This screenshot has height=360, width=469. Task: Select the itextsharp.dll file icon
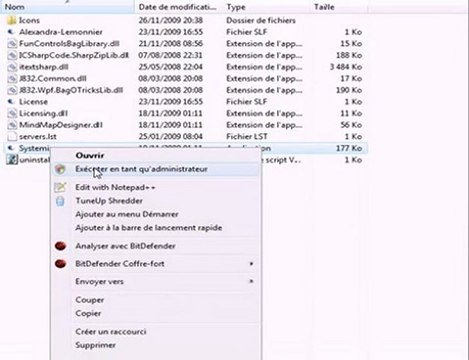pos(12,67)
